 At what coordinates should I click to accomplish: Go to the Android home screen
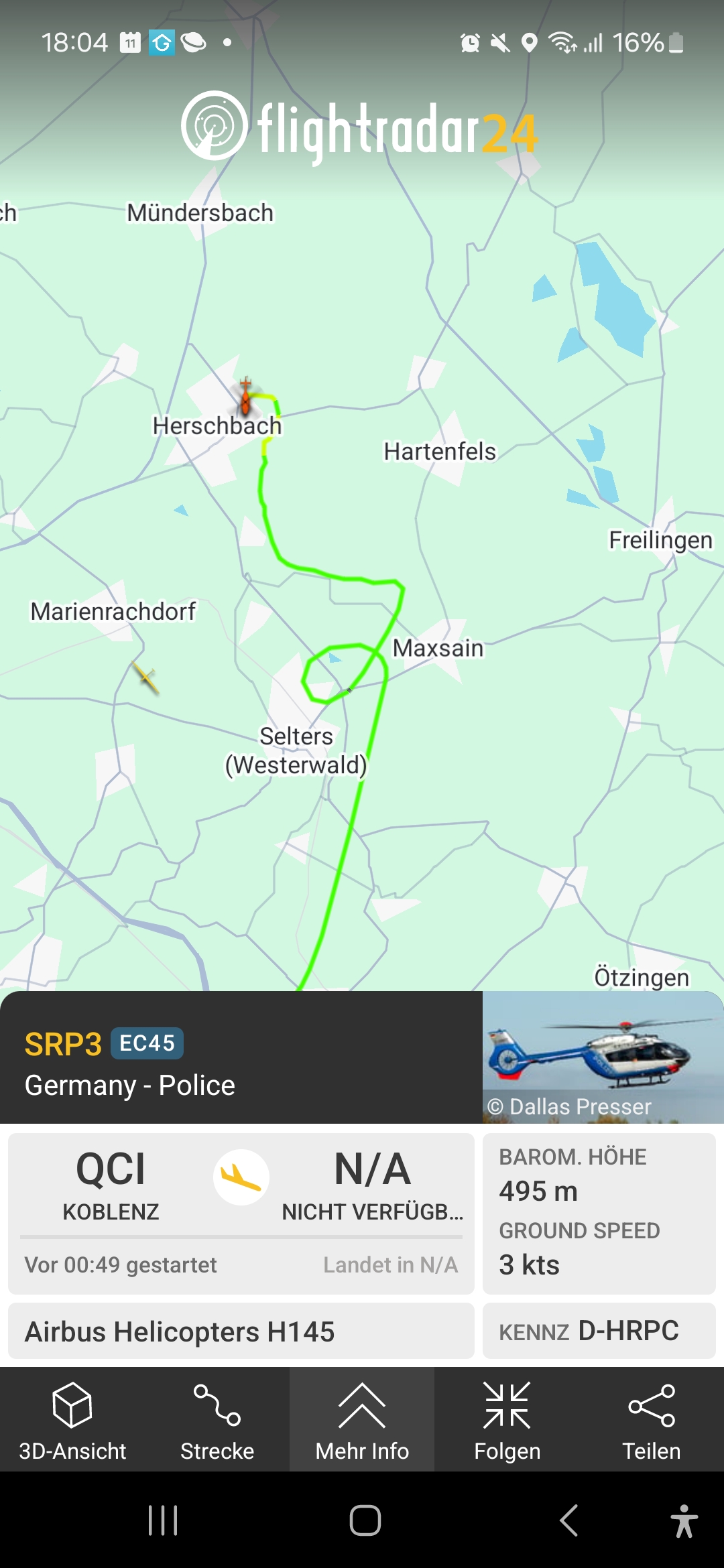point(365,1520)
